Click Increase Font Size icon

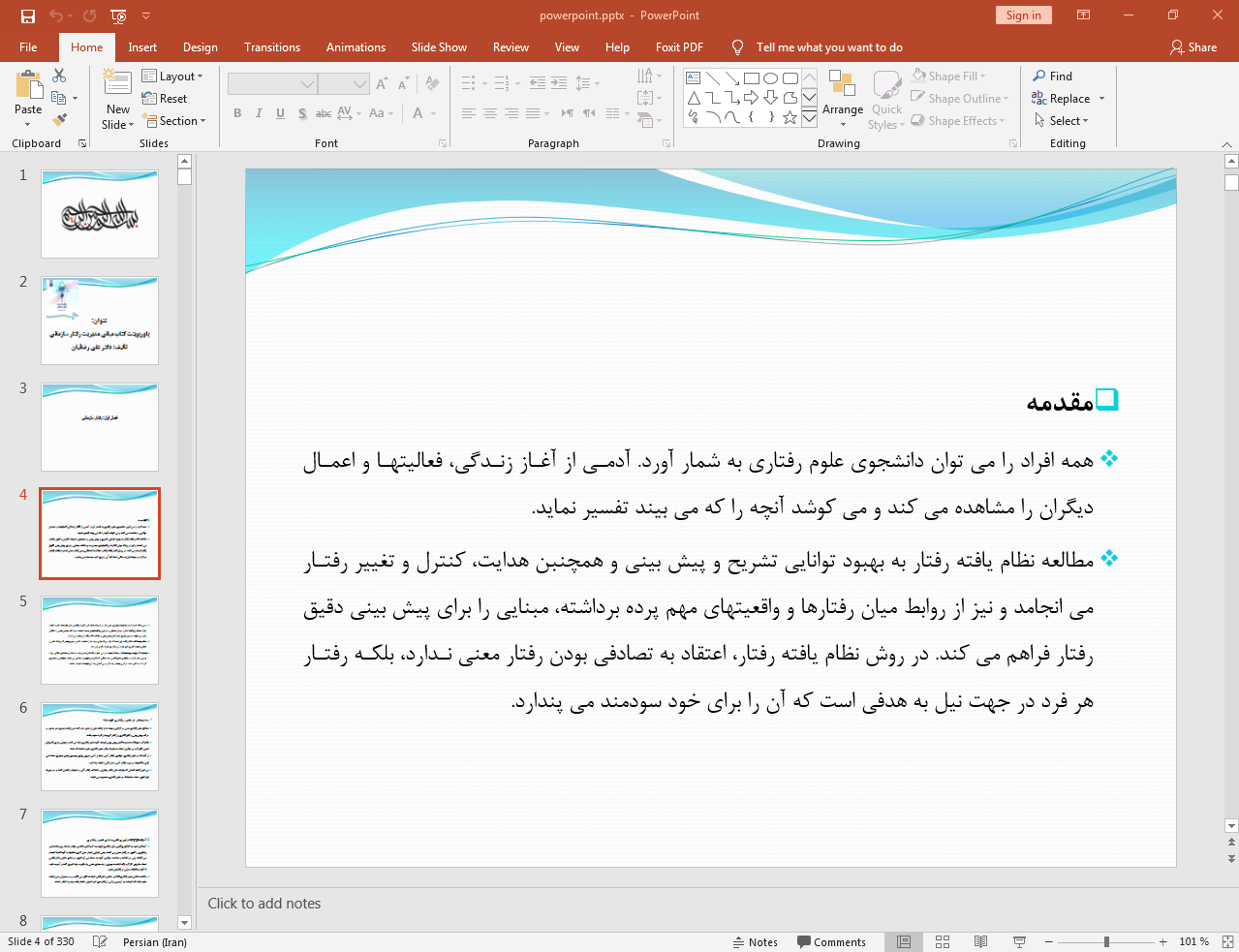coord(382,83)
